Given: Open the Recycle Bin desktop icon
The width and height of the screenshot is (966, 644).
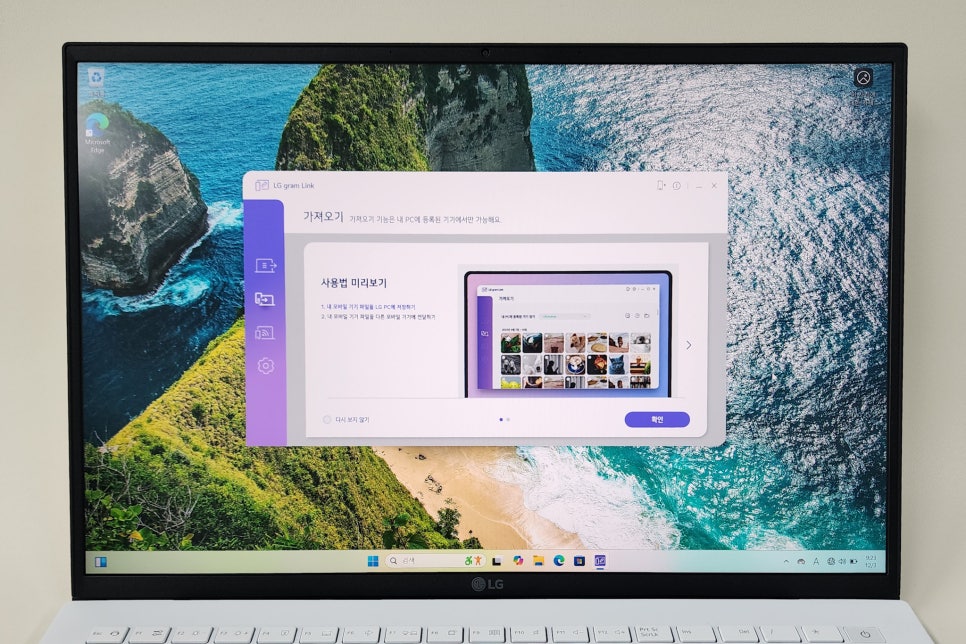Looking at the screenshot, I should 96,81.
